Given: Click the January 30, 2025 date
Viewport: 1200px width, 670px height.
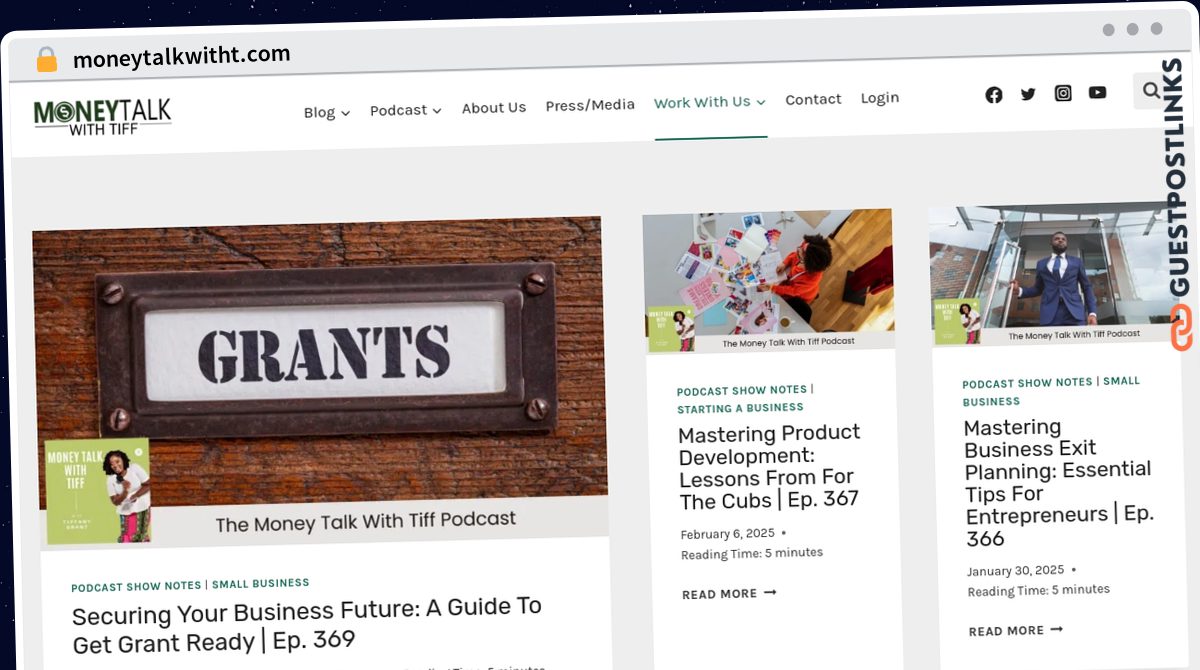Looking at the screenshot, I should pos(1015,571).
